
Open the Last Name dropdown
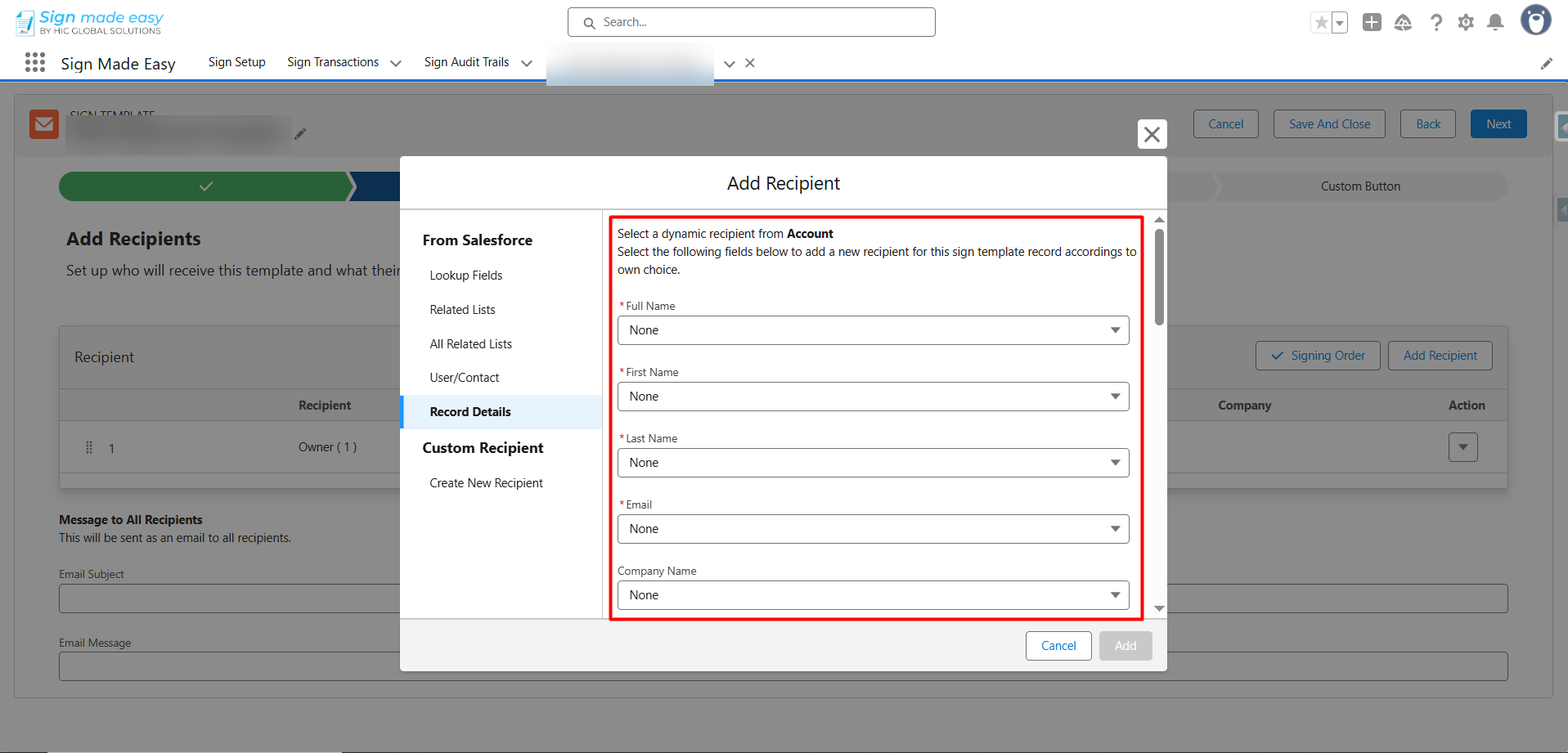(x=873, y=463)
